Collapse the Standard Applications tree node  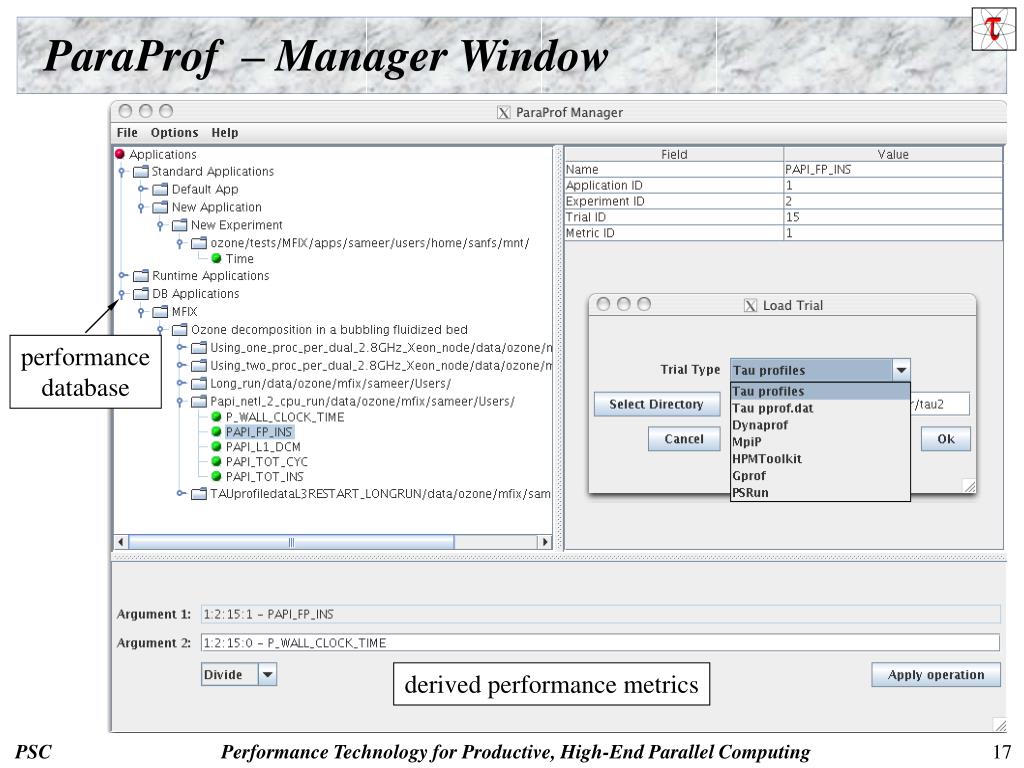[x=121, y=172]
